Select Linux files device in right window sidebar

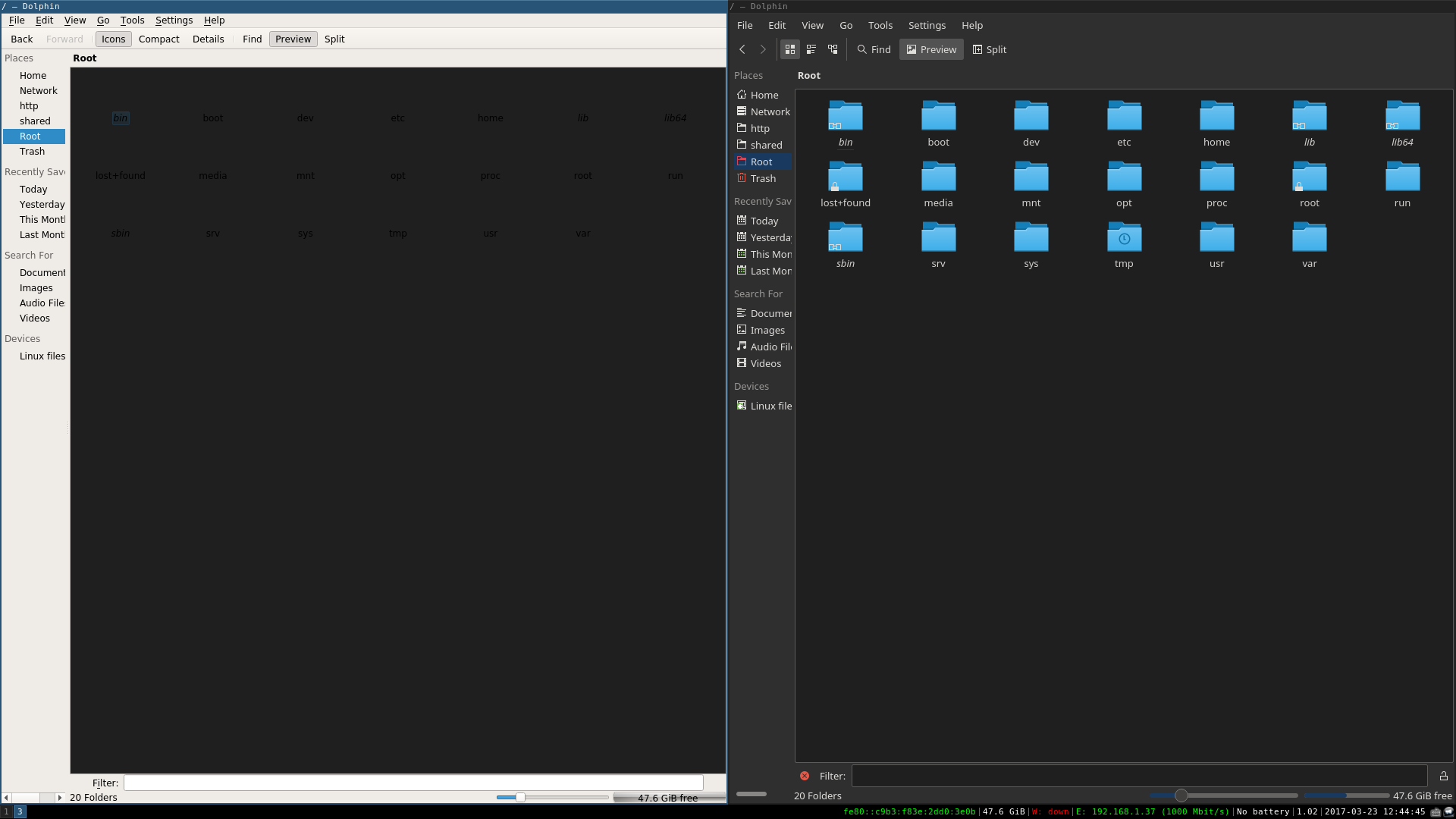[x=764, y=406]
